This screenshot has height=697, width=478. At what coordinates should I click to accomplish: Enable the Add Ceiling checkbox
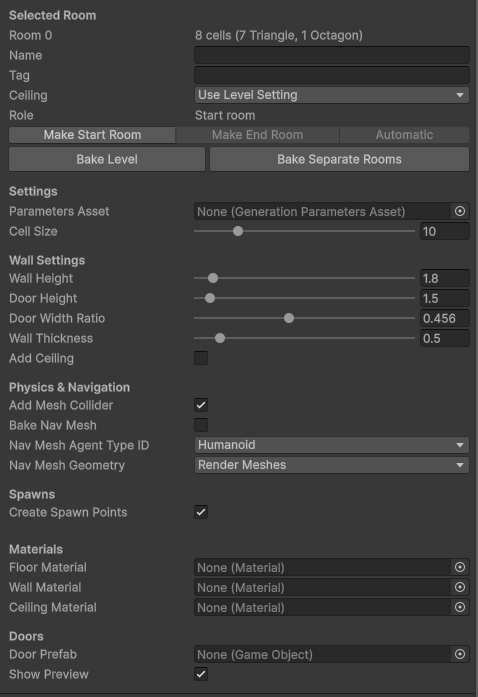click(201, 358)
